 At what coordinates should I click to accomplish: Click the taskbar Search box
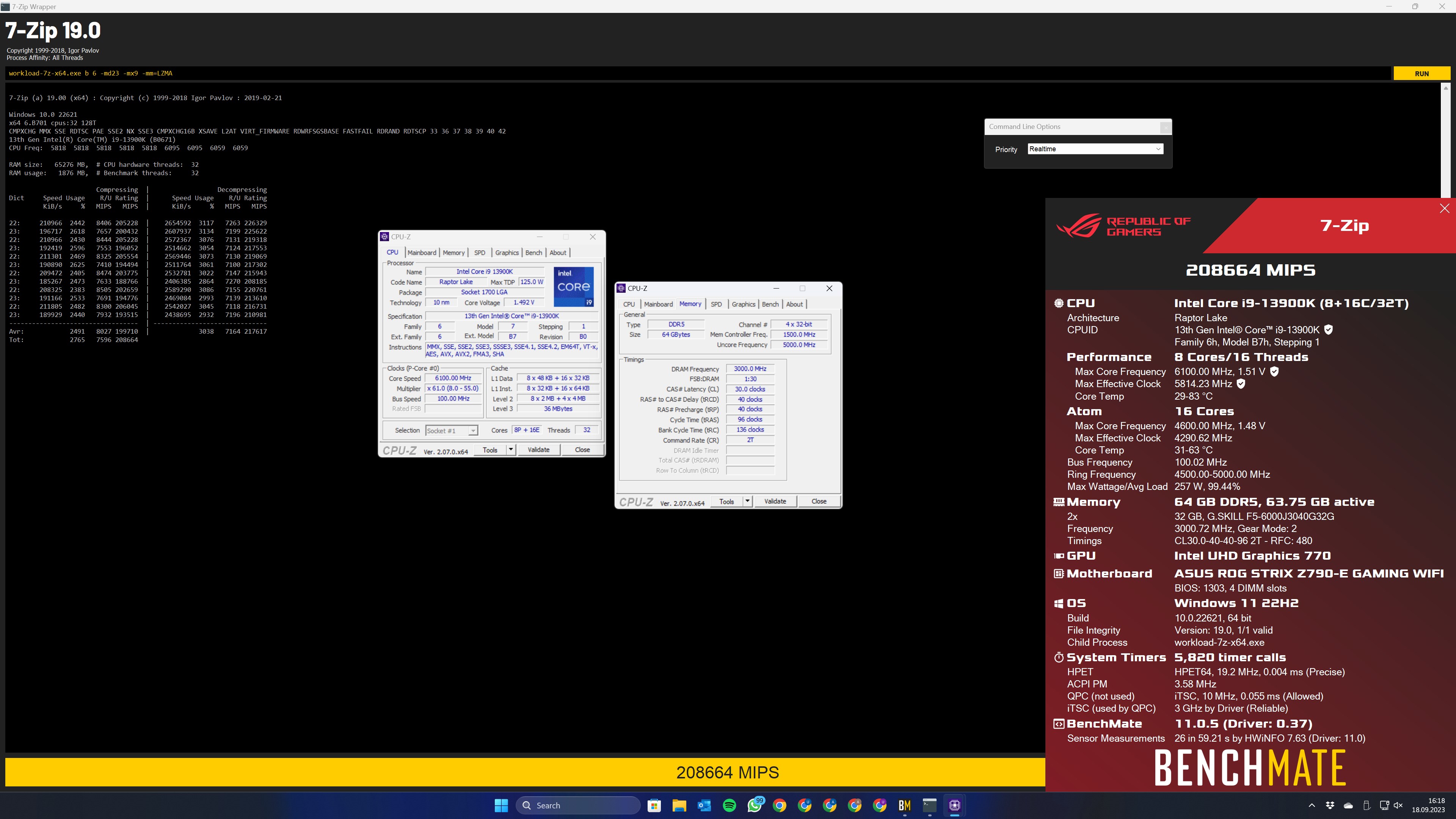click(x=577, y=805)
